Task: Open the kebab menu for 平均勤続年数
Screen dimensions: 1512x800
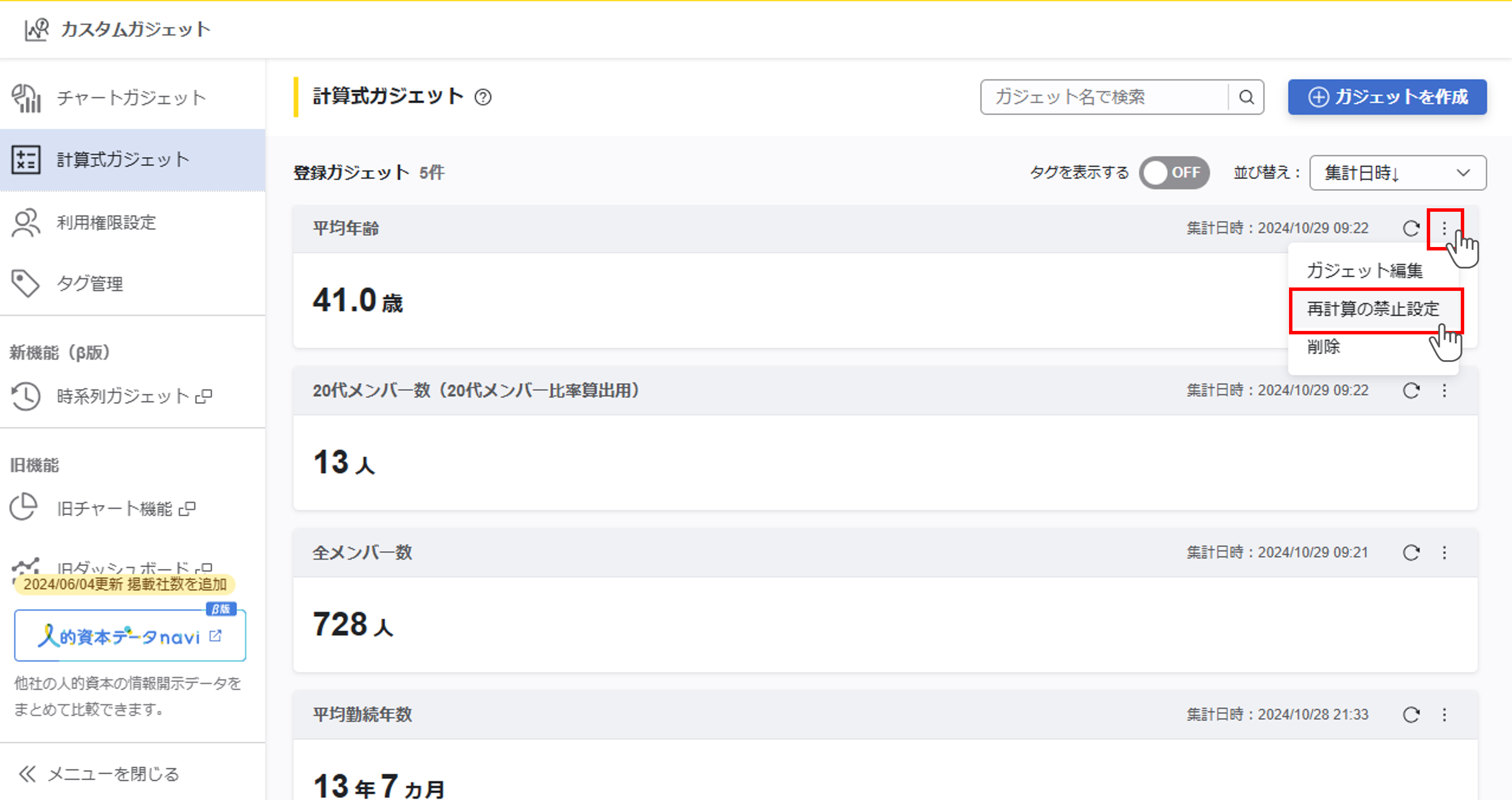Action: tap(1444, 714)
